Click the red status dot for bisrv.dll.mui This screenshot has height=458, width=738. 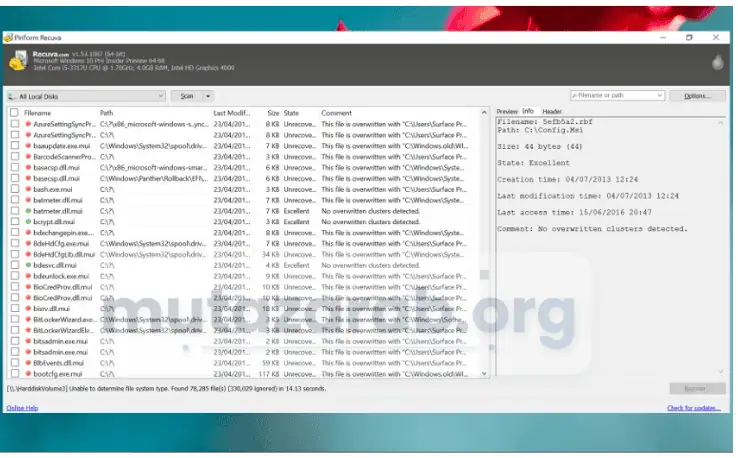(28, 308)
